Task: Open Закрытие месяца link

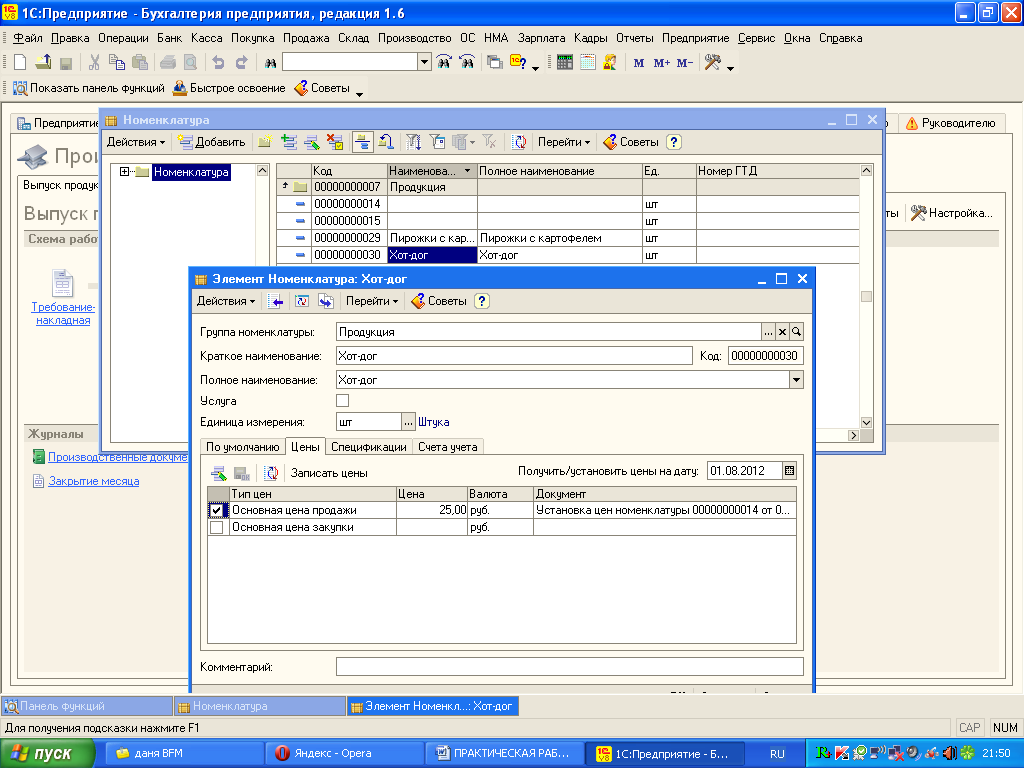Action: [93, 481]
